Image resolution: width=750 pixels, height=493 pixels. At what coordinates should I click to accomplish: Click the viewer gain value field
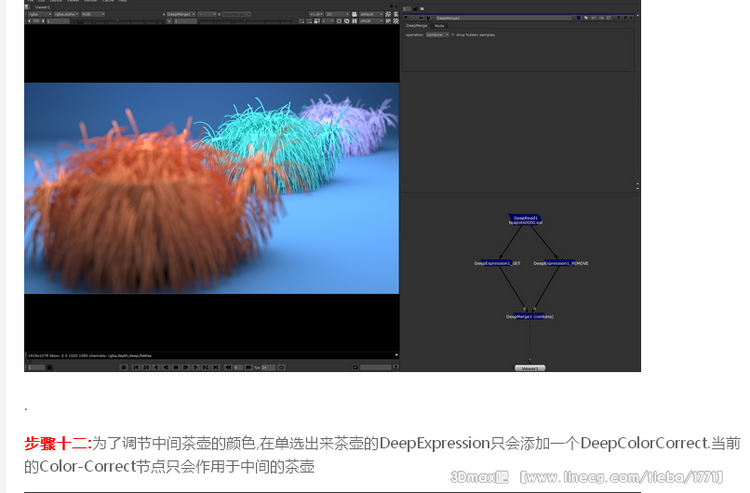tap(57, 21)
